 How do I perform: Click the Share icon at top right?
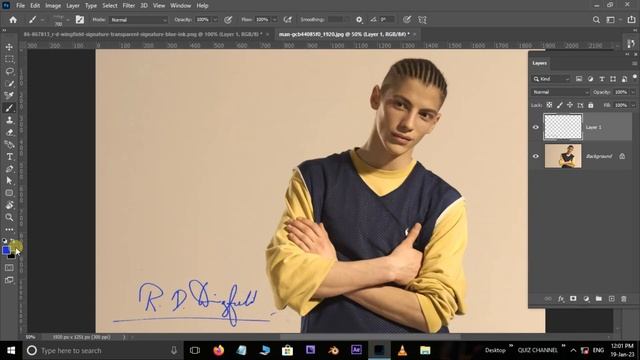coord(631,20)
